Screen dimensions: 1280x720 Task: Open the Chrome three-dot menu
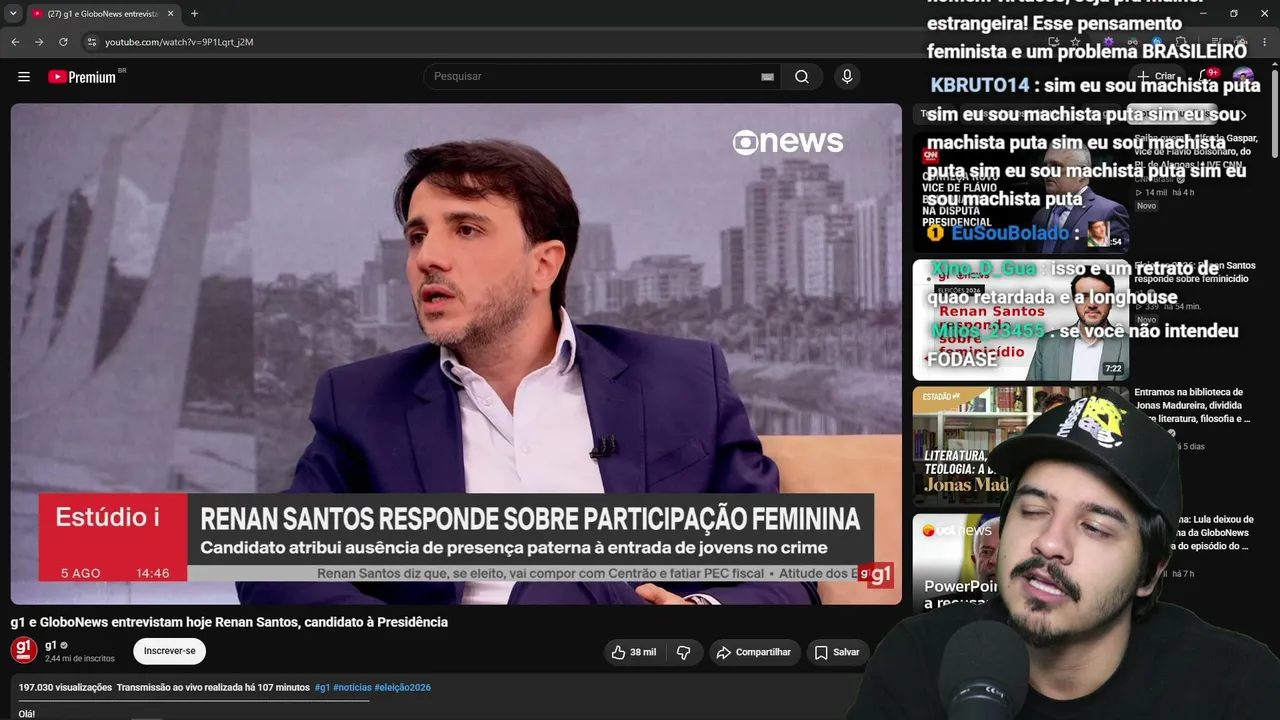coord(1265,42)
